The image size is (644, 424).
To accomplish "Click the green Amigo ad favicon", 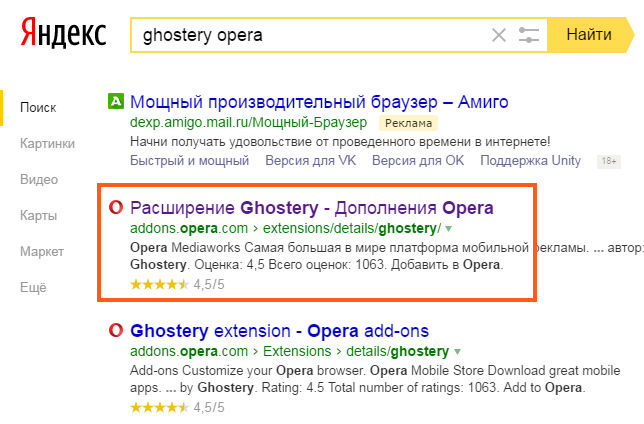I will [116, 101].
